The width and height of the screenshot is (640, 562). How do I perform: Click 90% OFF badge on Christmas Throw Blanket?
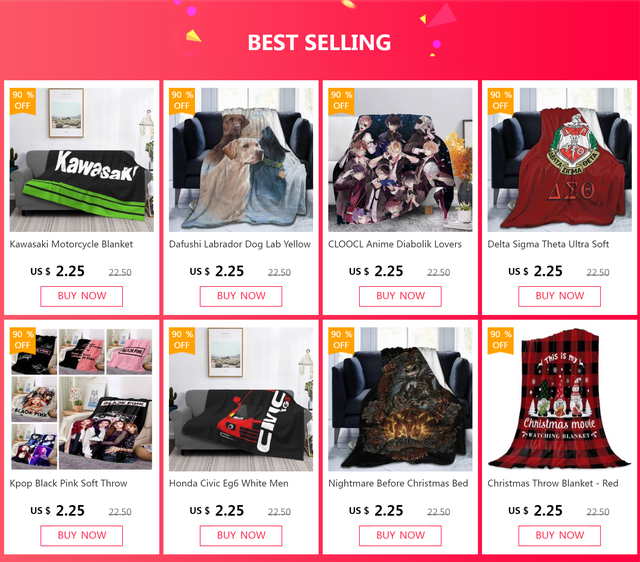pyautogui.click(x=500, y=340)
